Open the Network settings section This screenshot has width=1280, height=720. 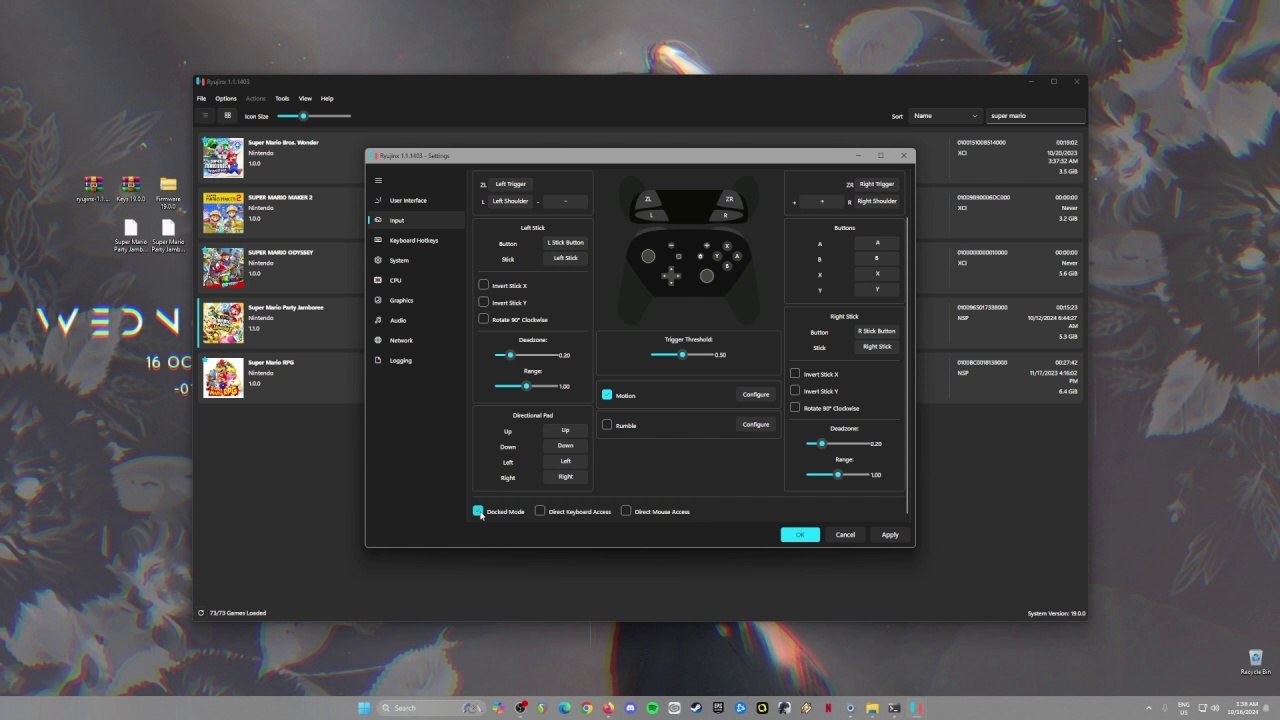400,340
